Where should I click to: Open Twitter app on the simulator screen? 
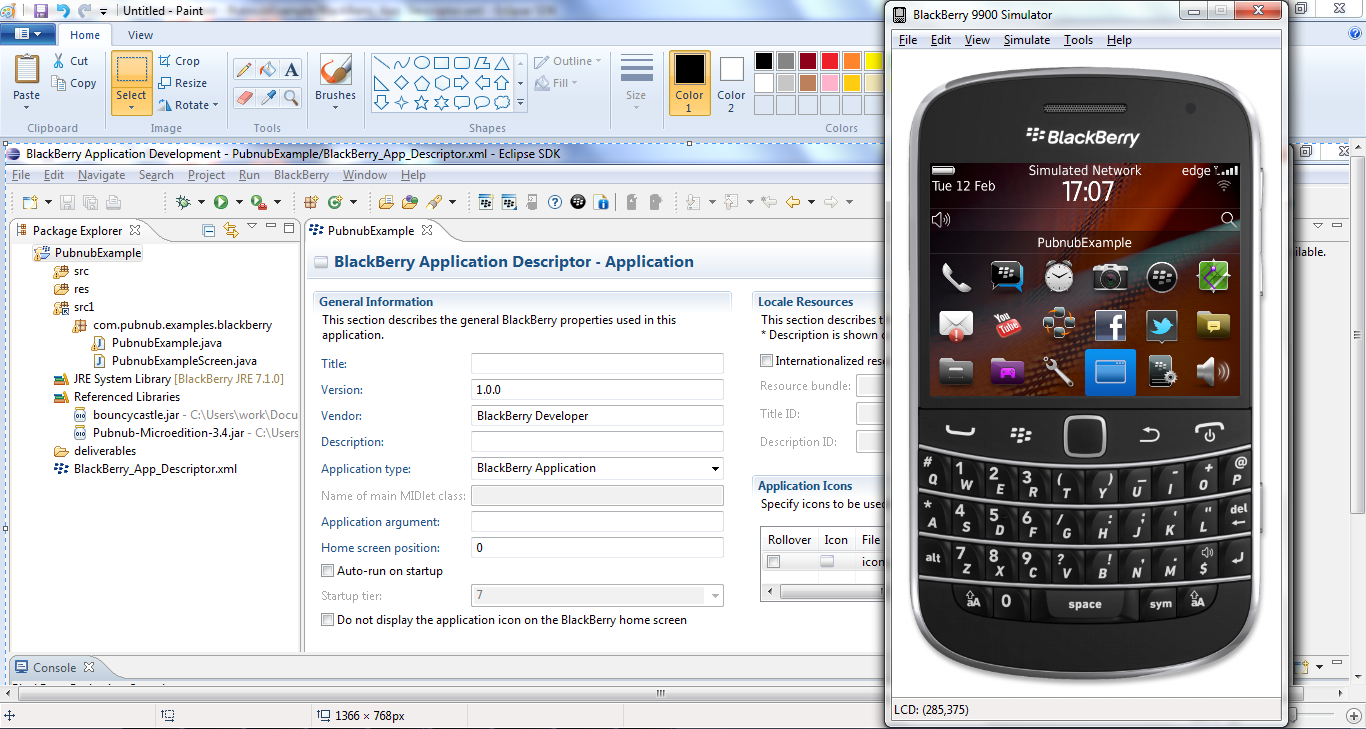pyautogui.click(x=1161, y=324)
